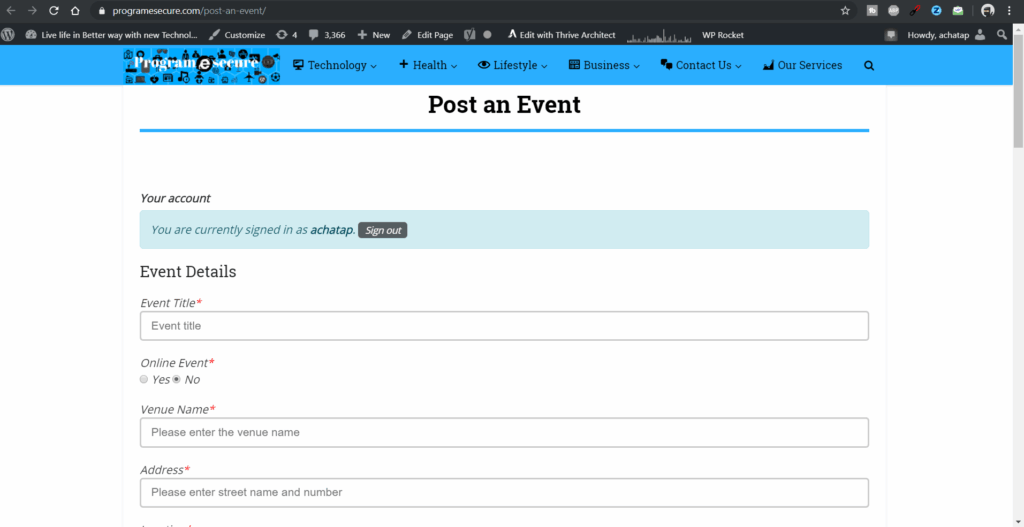The height and width of the screenshot is (527, 1024).
Task: Click the user silhouette beside Howdy, achatap
Action: point(980,35)
